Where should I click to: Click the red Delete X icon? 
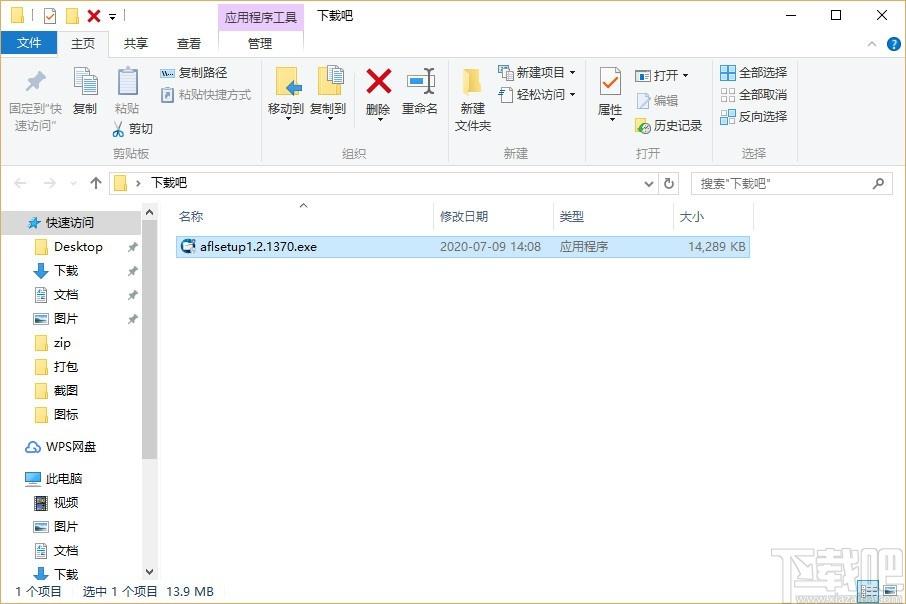tap(378, 81)
